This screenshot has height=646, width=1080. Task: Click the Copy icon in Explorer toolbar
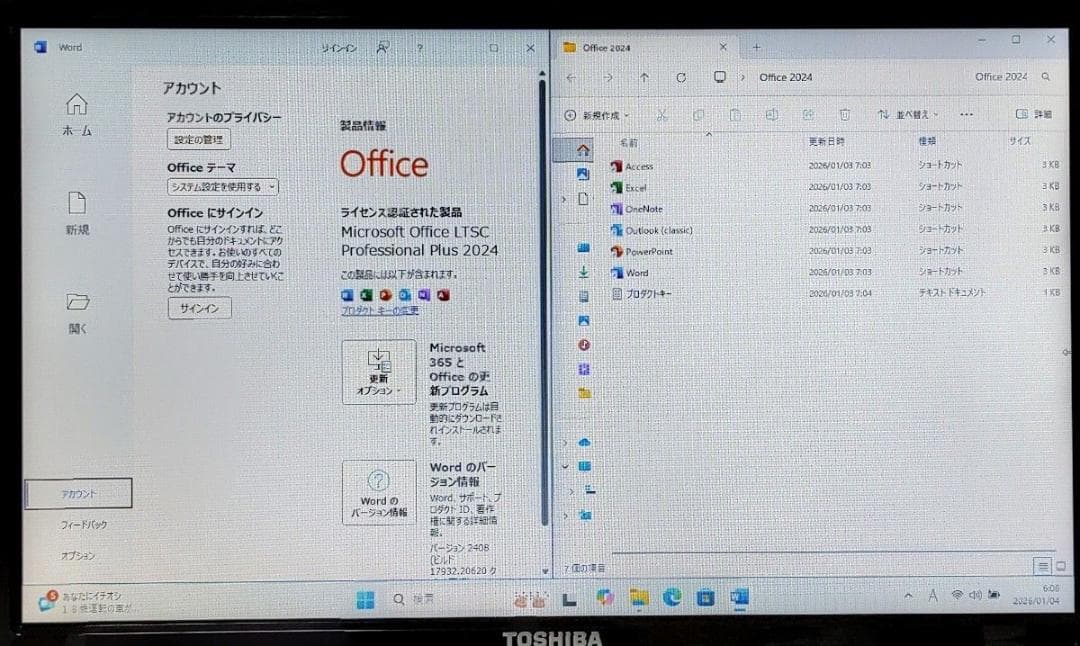point(699,115)
